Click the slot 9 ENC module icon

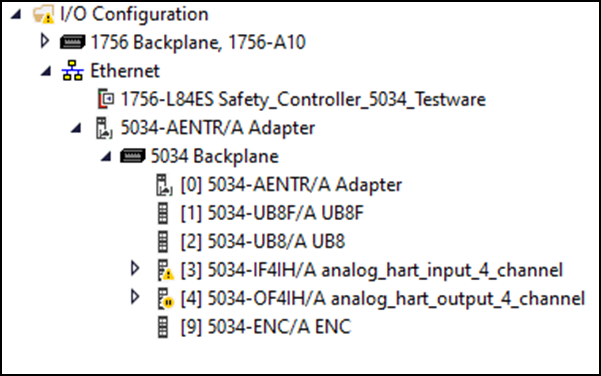(163, 327)
